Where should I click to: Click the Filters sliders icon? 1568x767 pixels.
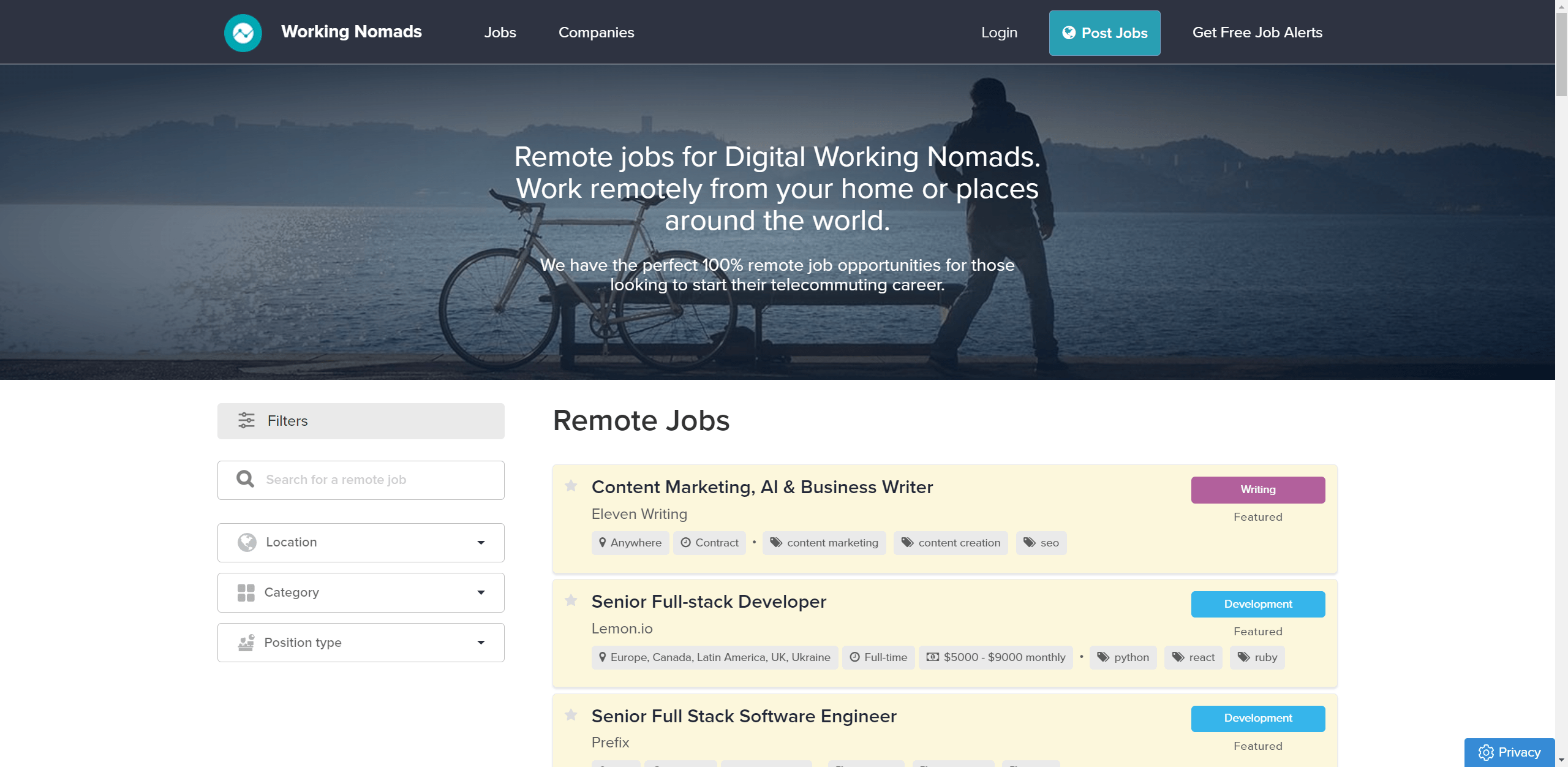pyautogui.click(x=247, y=421)
